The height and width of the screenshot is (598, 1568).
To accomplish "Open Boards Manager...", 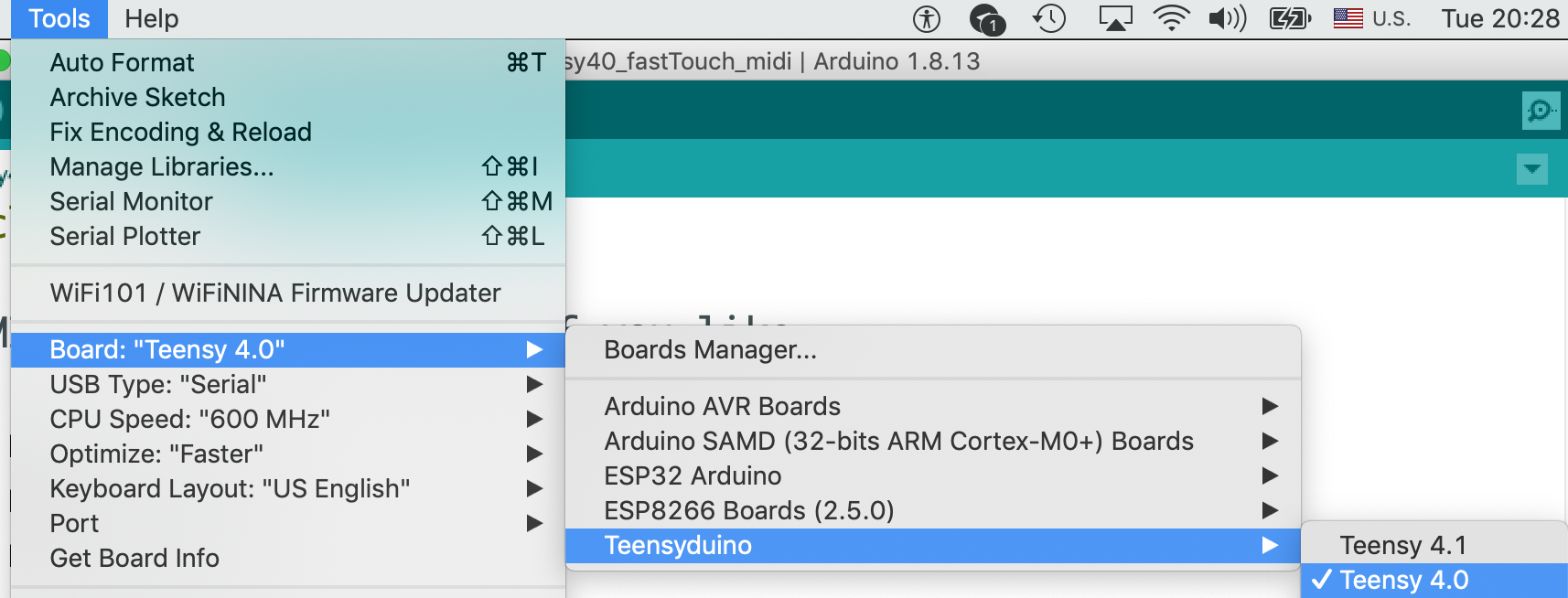I will pyautogui.click(x=933, y=349).
